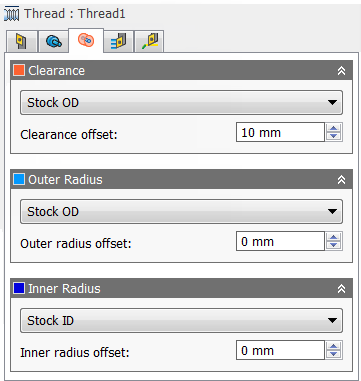Viewport: 361px width, 381px height.
Task: Click the Thread operation icon in title
Action: (11, 15)
